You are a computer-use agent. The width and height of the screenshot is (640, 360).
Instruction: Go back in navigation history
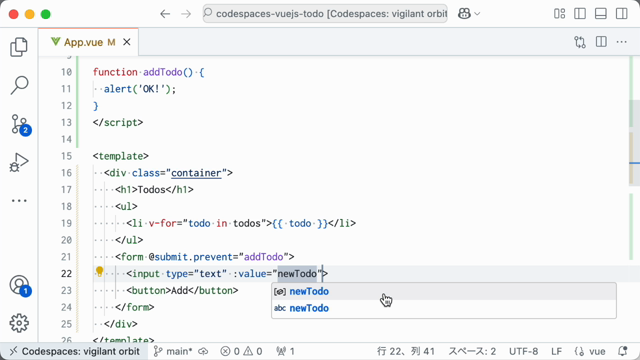click(165, 14)
